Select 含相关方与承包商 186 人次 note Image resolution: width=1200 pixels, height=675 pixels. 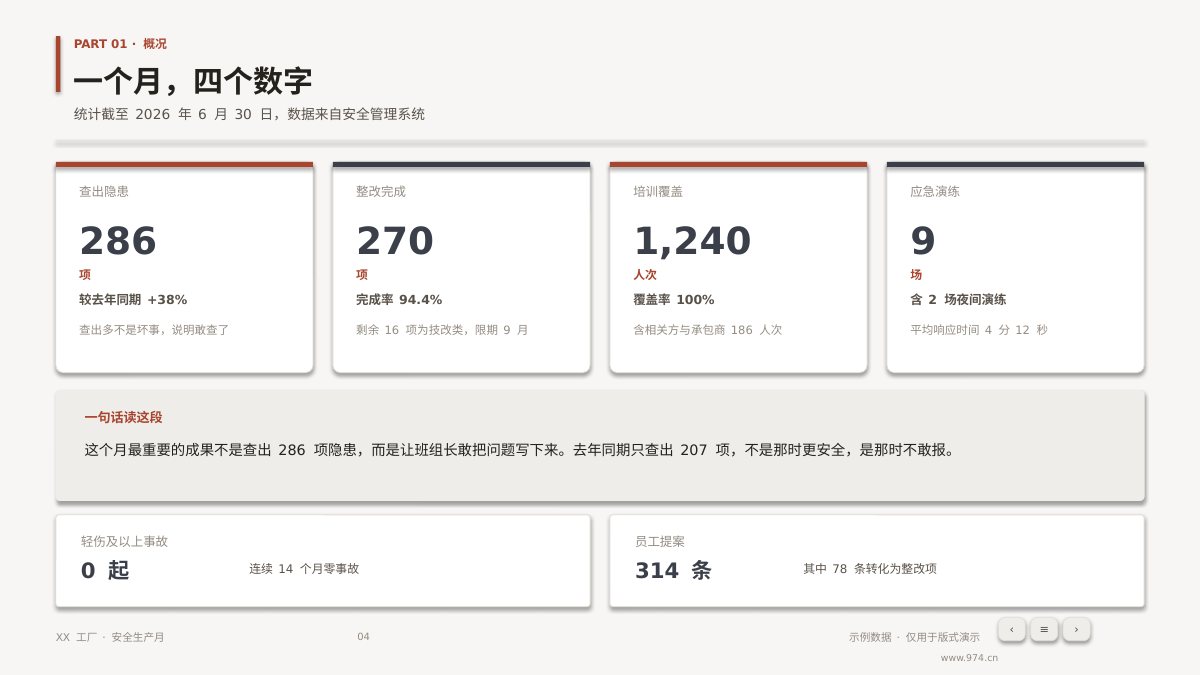point(708,329)
